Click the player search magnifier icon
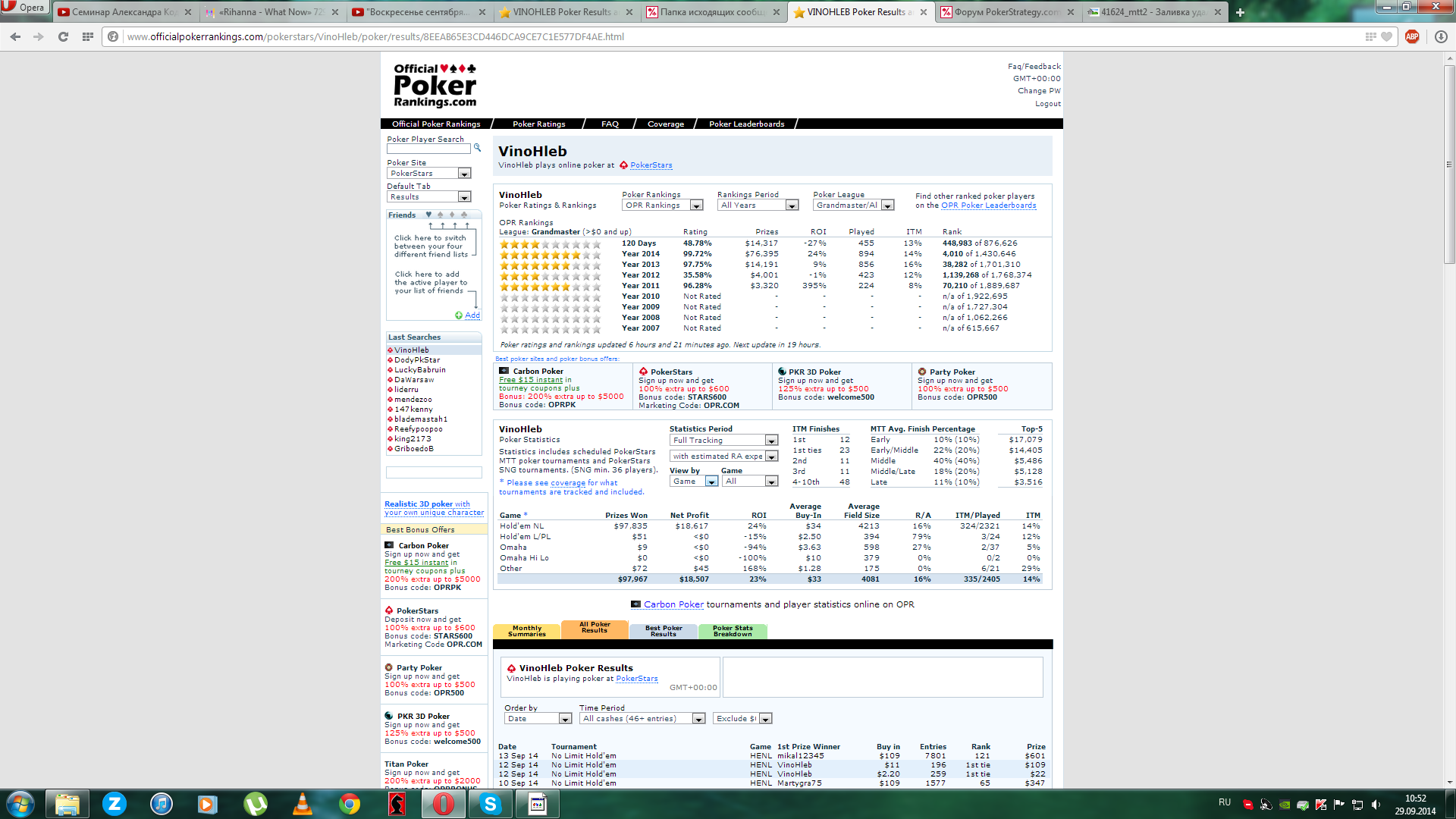Viewport: 1456px width, 819px height. coord(477,148)
